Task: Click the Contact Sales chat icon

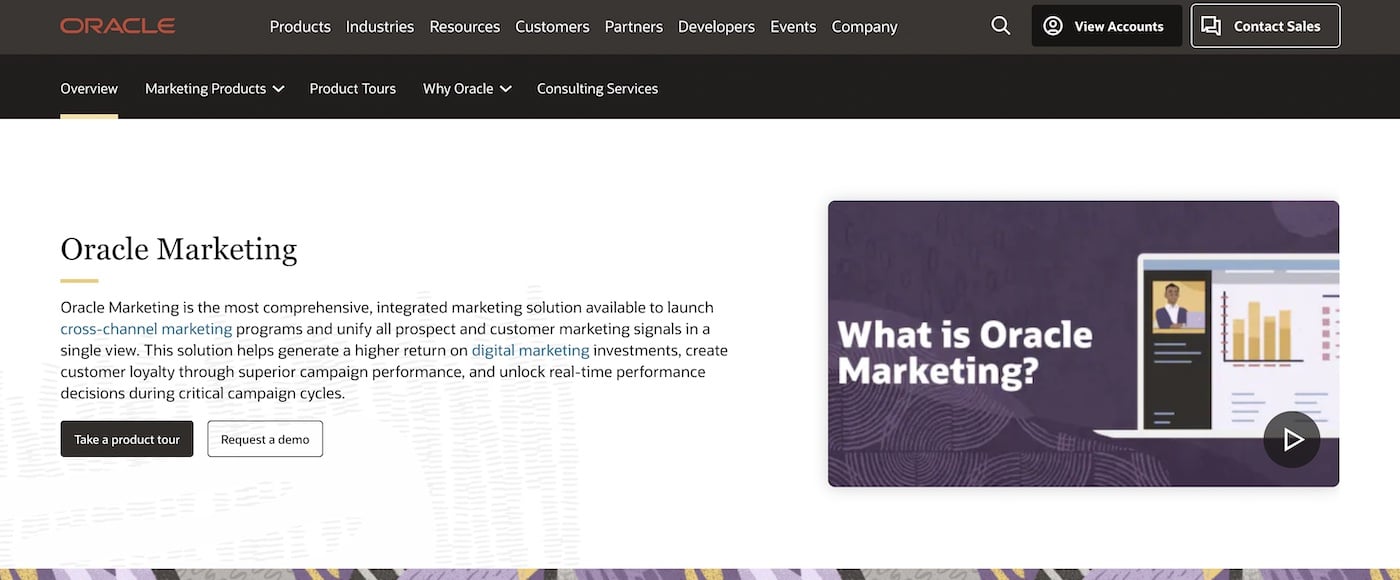Action: click(x=1211, y=26)
